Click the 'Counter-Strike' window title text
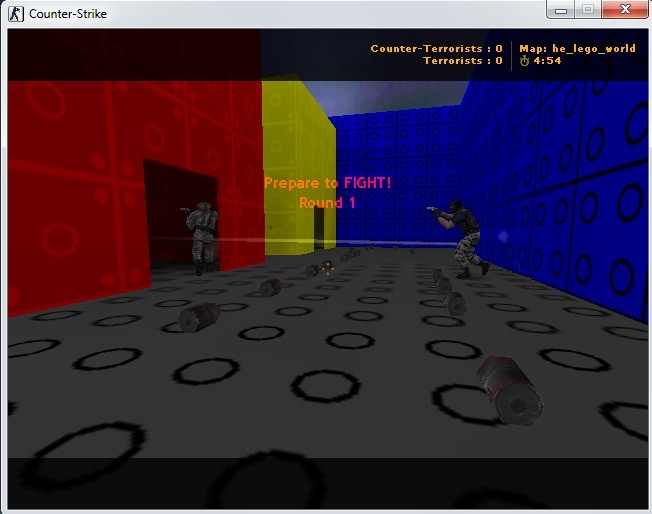The height and width of the screenshot is (514, 652). pyautogui.click(x=68, y=14)
